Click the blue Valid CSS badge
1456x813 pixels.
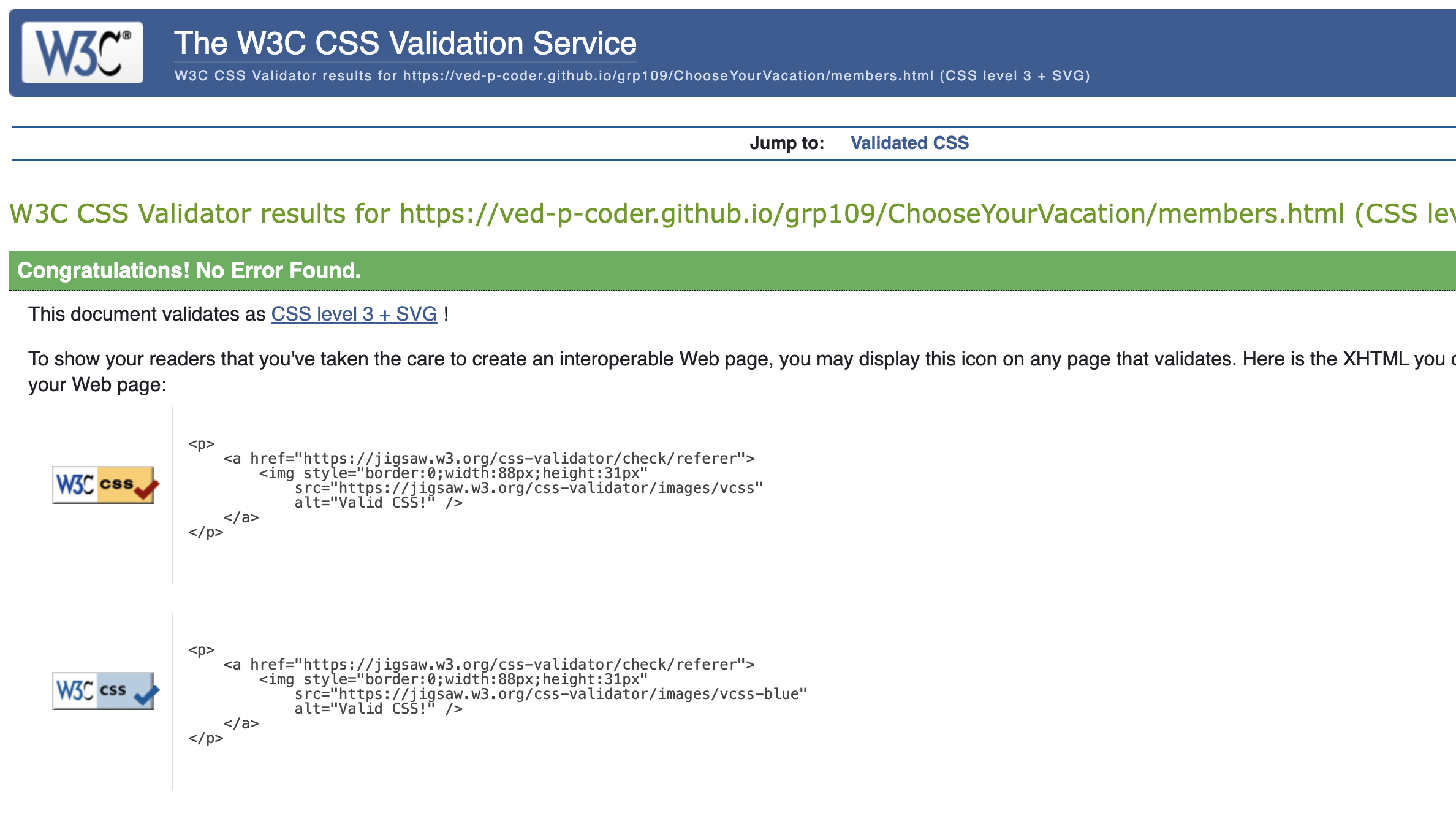click(x=105, y=691)
